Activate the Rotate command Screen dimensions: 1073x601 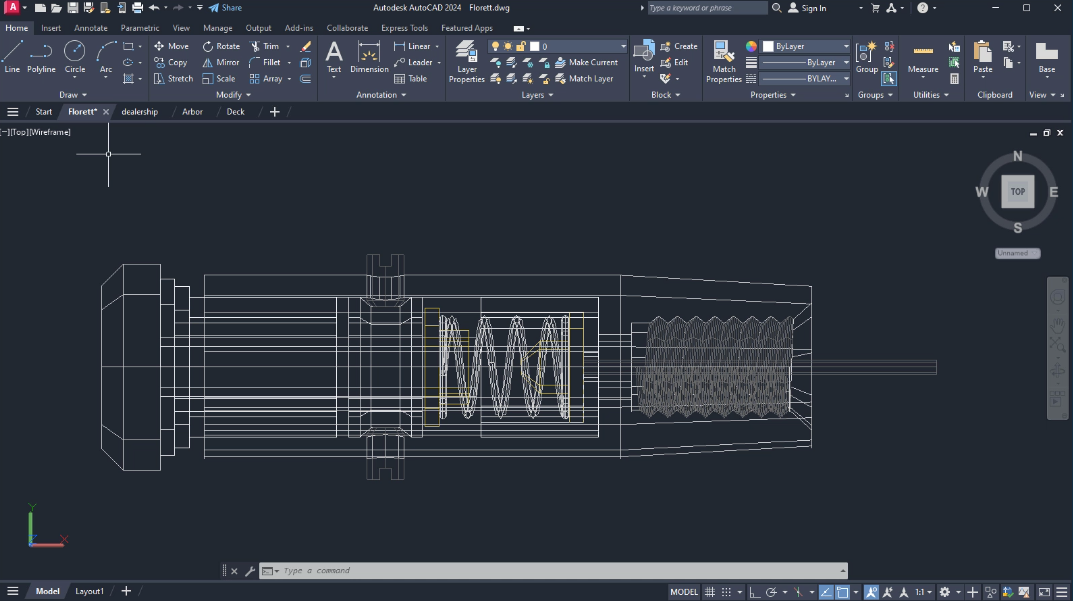[221, 46]
